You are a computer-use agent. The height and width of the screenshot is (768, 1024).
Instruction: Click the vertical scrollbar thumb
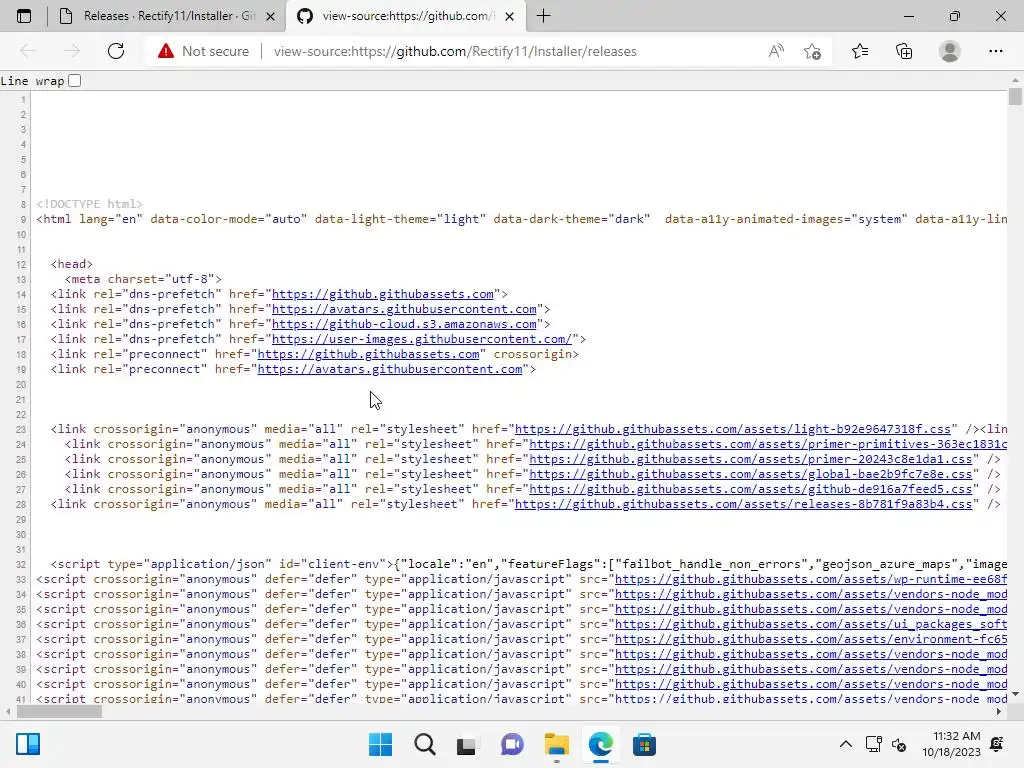pos(1015,96)
